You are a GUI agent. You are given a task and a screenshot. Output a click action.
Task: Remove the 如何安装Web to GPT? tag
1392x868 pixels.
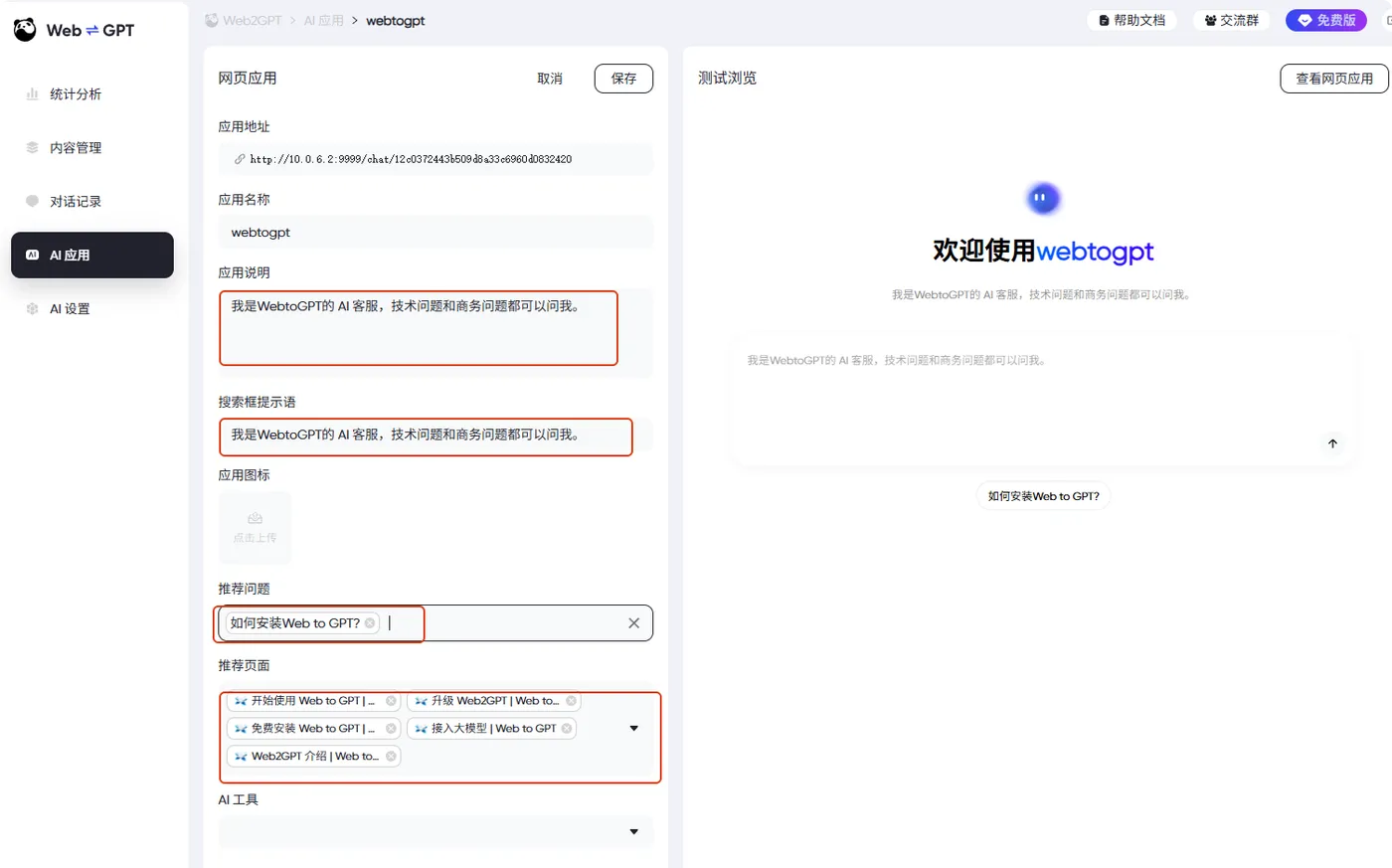370,623
